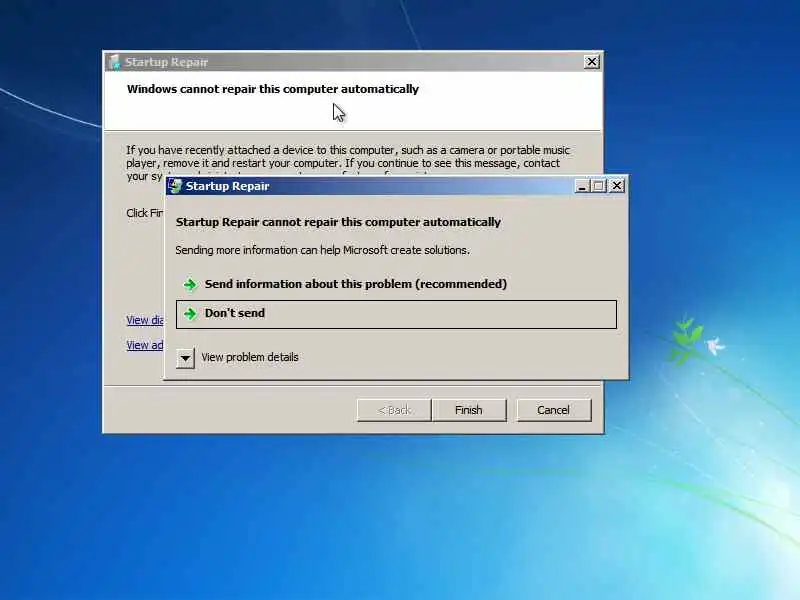800x600 pixels.
Task: Click text 'Startup Repair cannot repair this computer automatically'
Action: click(338, 222)
